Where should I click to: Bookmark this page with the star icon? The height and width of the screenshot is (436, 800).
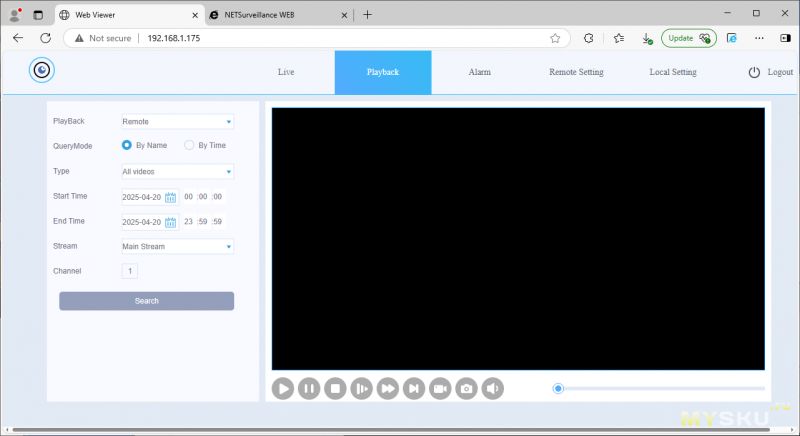tap(555, 38)
